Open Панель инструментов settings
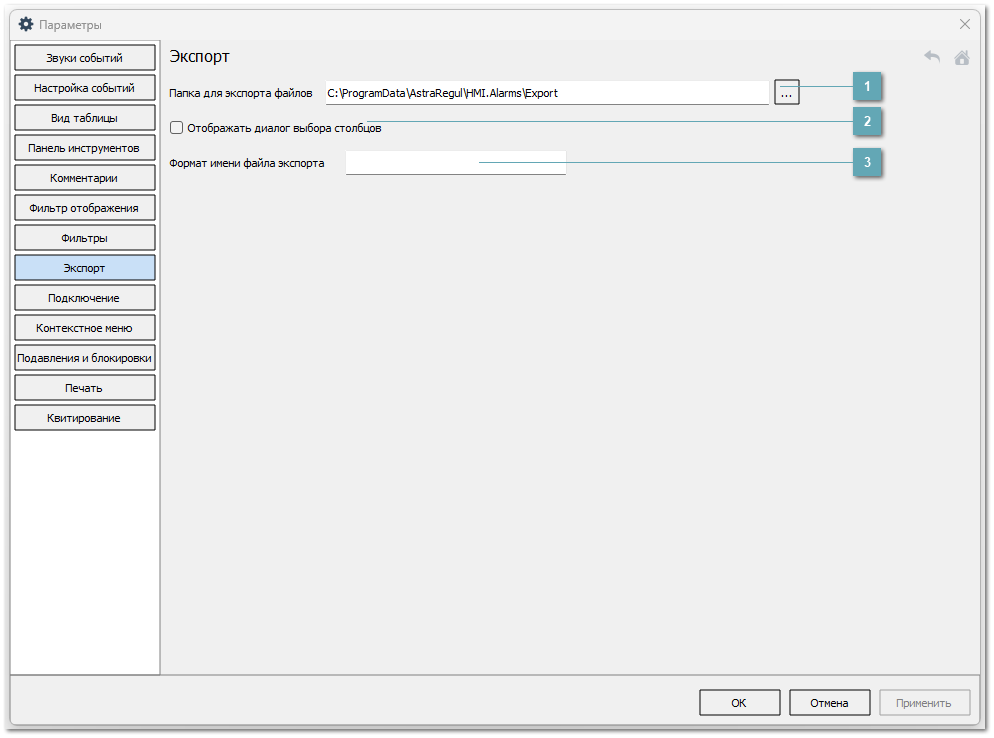The image size is (994, 738). pos(85,148)
